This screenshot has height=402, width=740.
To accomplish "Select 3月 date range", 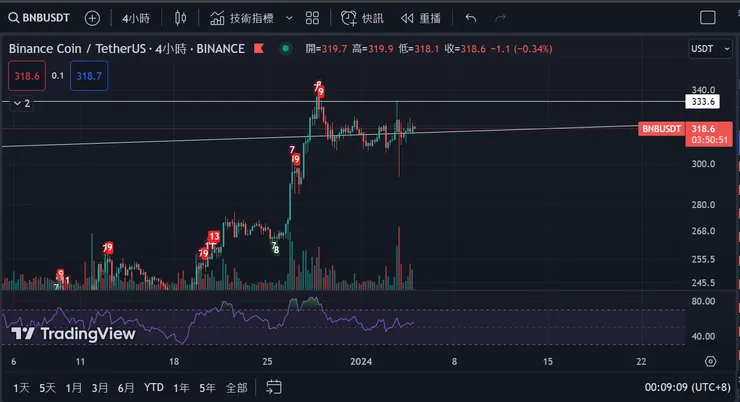I will click(100, 388).
